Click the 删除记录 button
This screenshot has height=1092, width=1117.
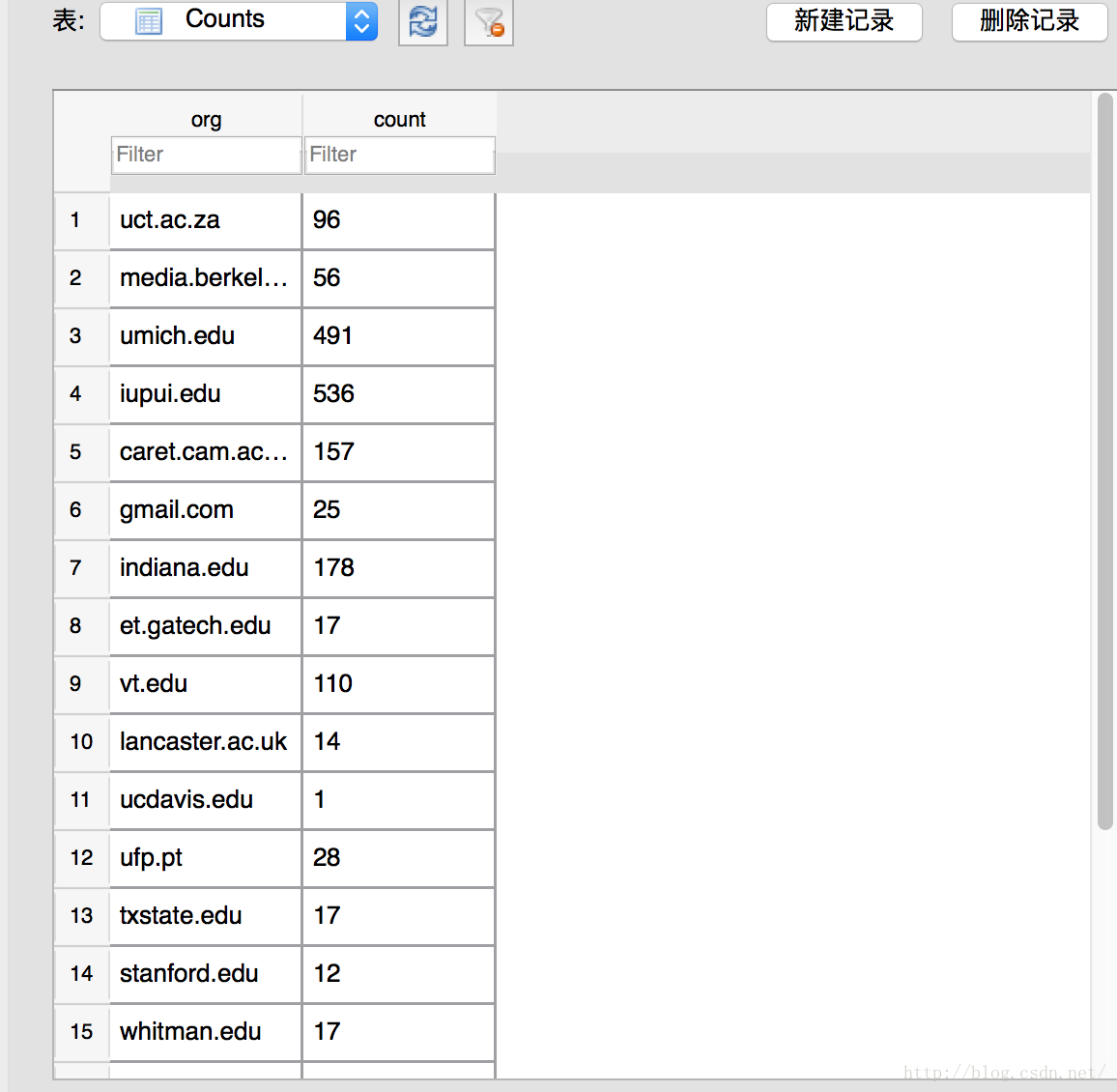[1029, 21]
